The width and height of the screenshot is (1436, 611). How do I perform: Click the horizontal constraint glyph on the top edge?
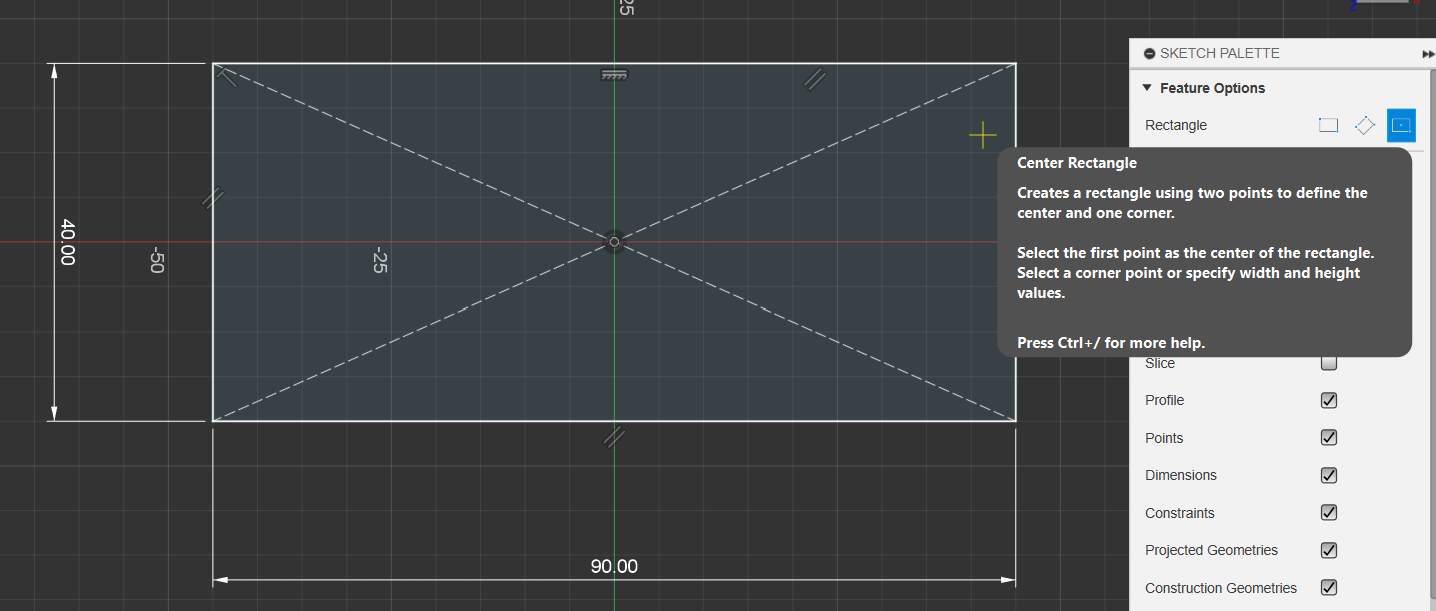coord(614,75)
